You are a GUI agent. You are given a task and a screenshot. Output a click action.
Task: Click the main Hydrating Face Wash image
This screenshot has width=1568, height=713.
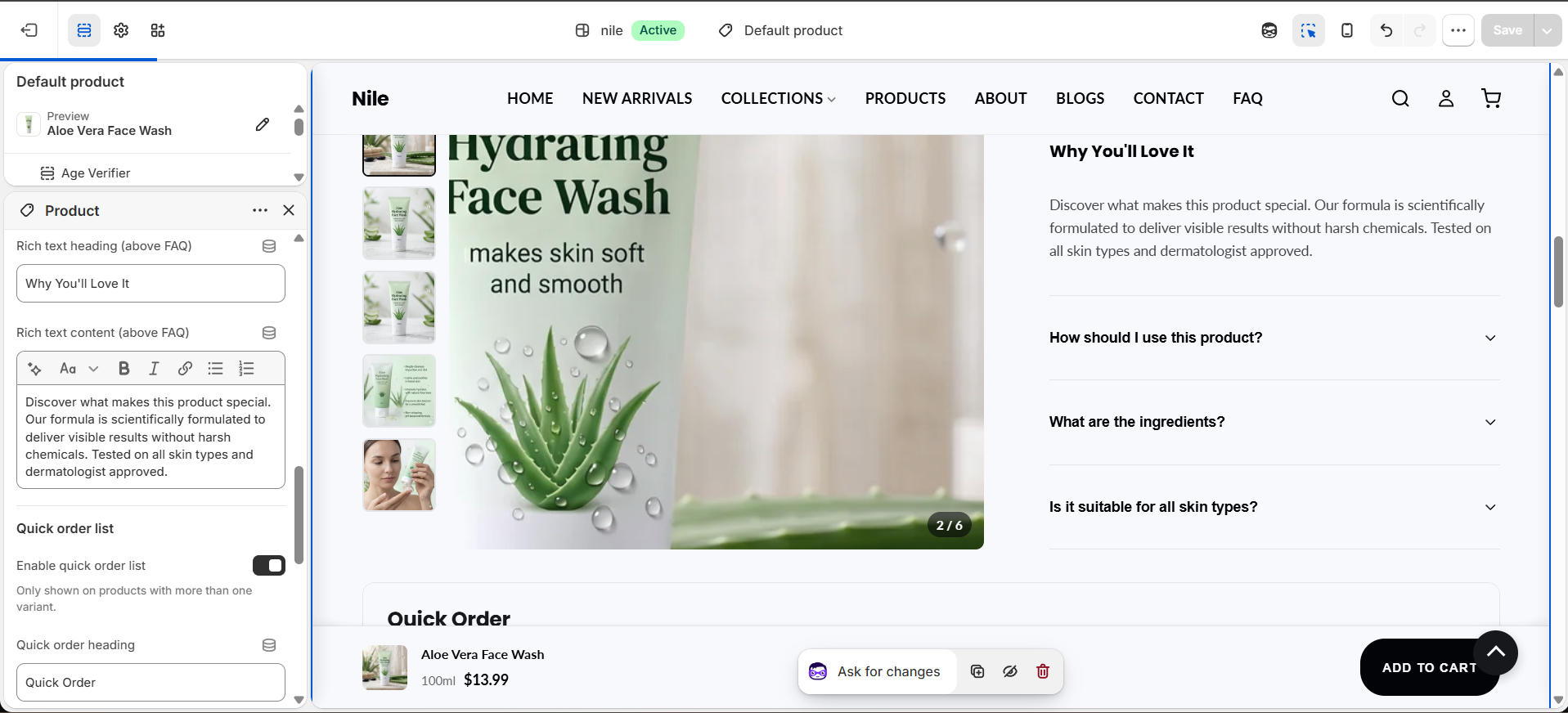[716, 342]
